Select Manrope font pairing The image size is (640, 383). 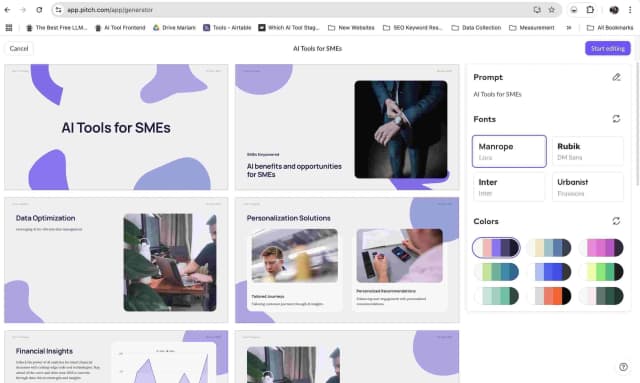point(509,151)
